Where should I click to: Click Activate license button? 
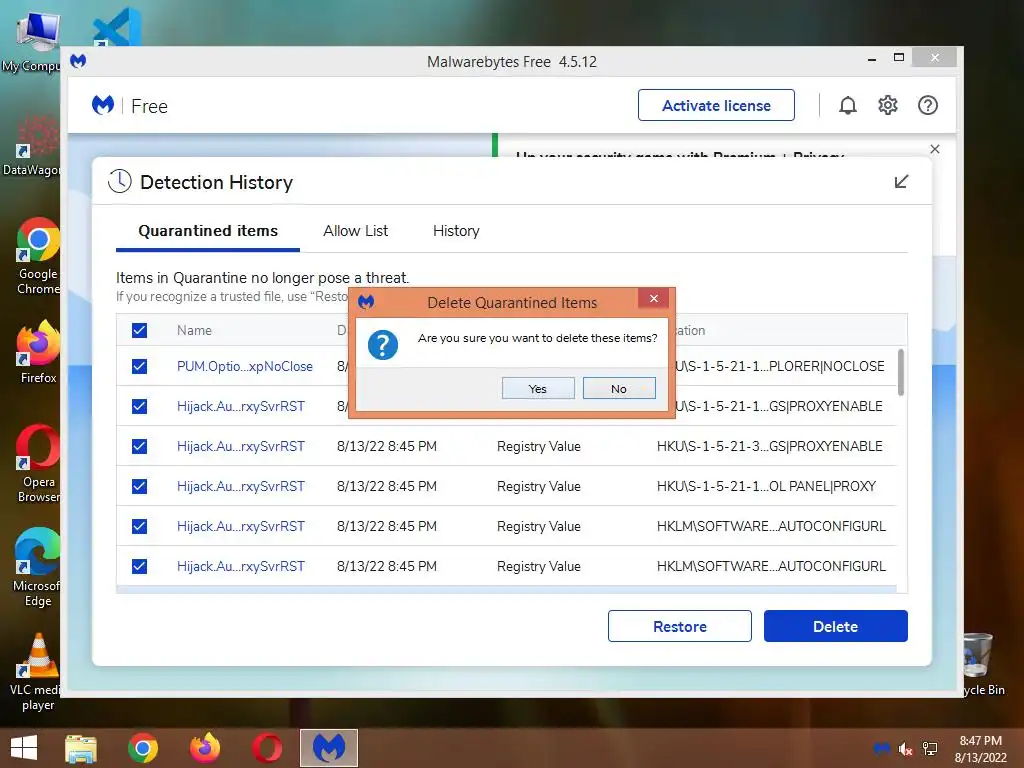[x=716, y=105]
